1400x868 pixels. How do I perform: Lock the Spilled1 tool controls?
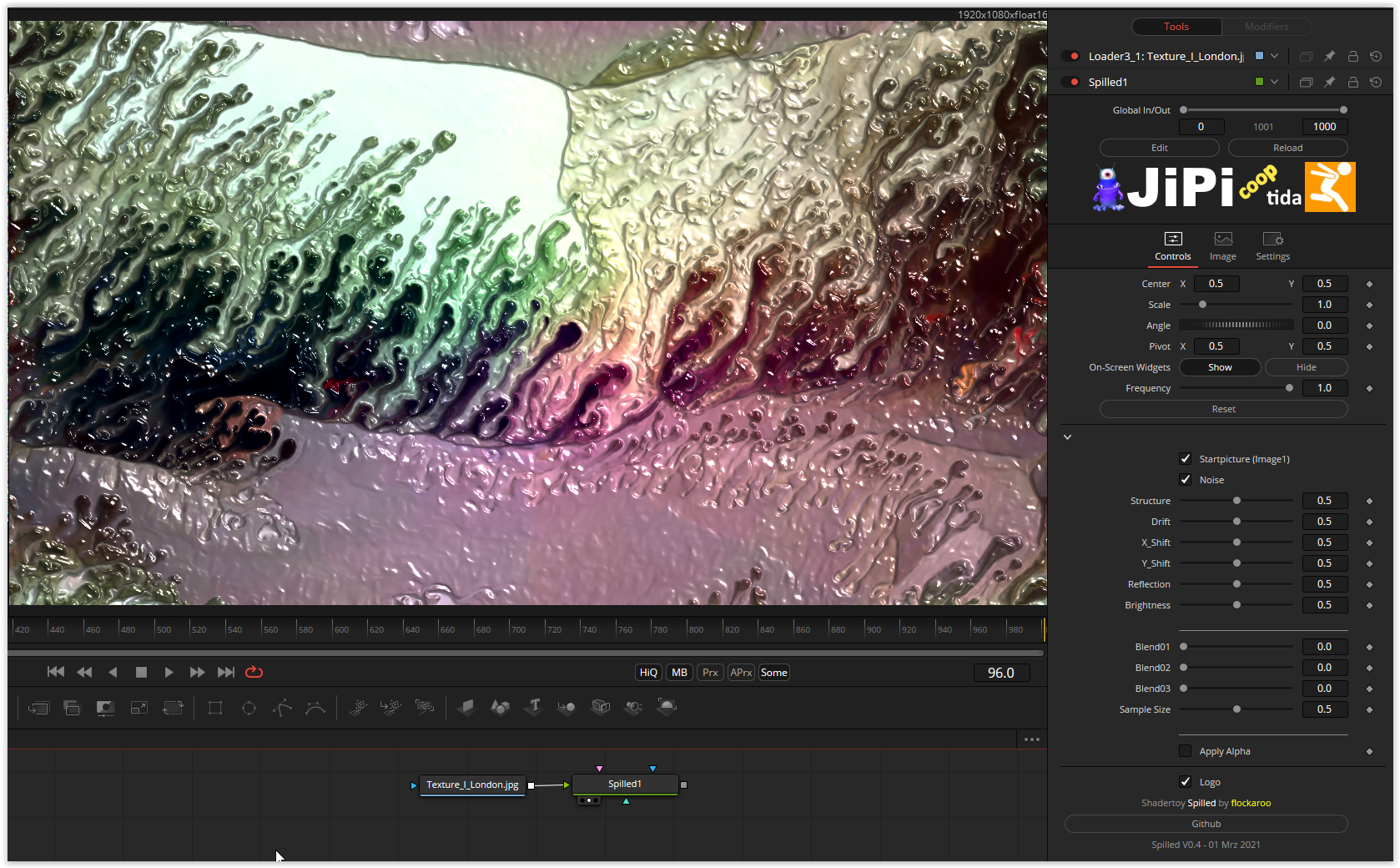(1353, 82)
